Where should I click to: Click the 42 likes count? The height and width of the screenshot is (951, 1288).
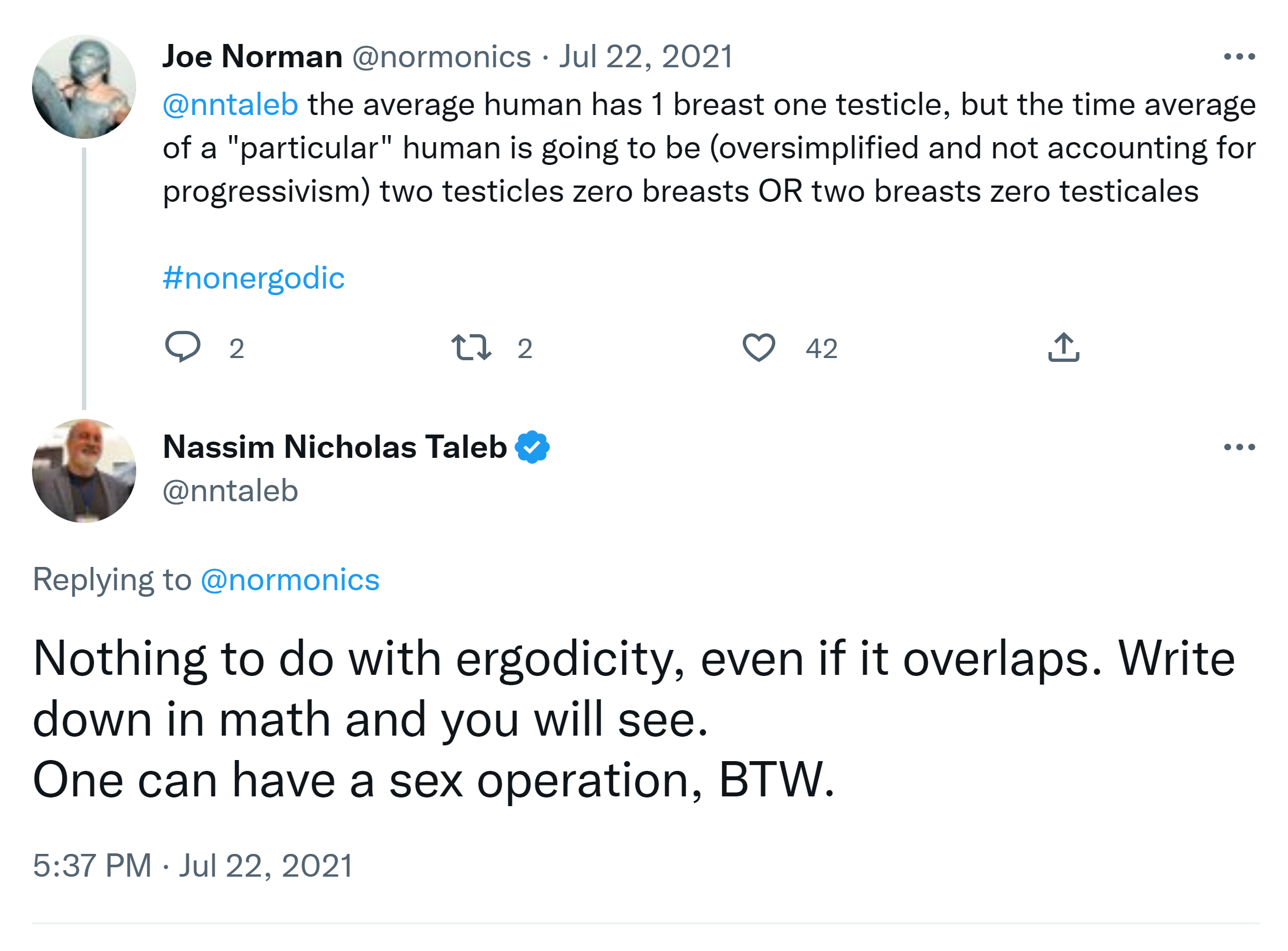[821, 349]
